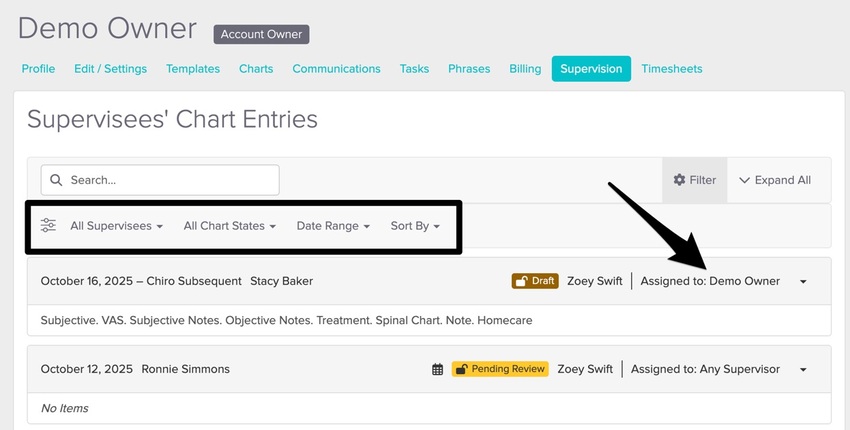
Task: Click the search magnifier icon
Action: (x=56, y=180)
